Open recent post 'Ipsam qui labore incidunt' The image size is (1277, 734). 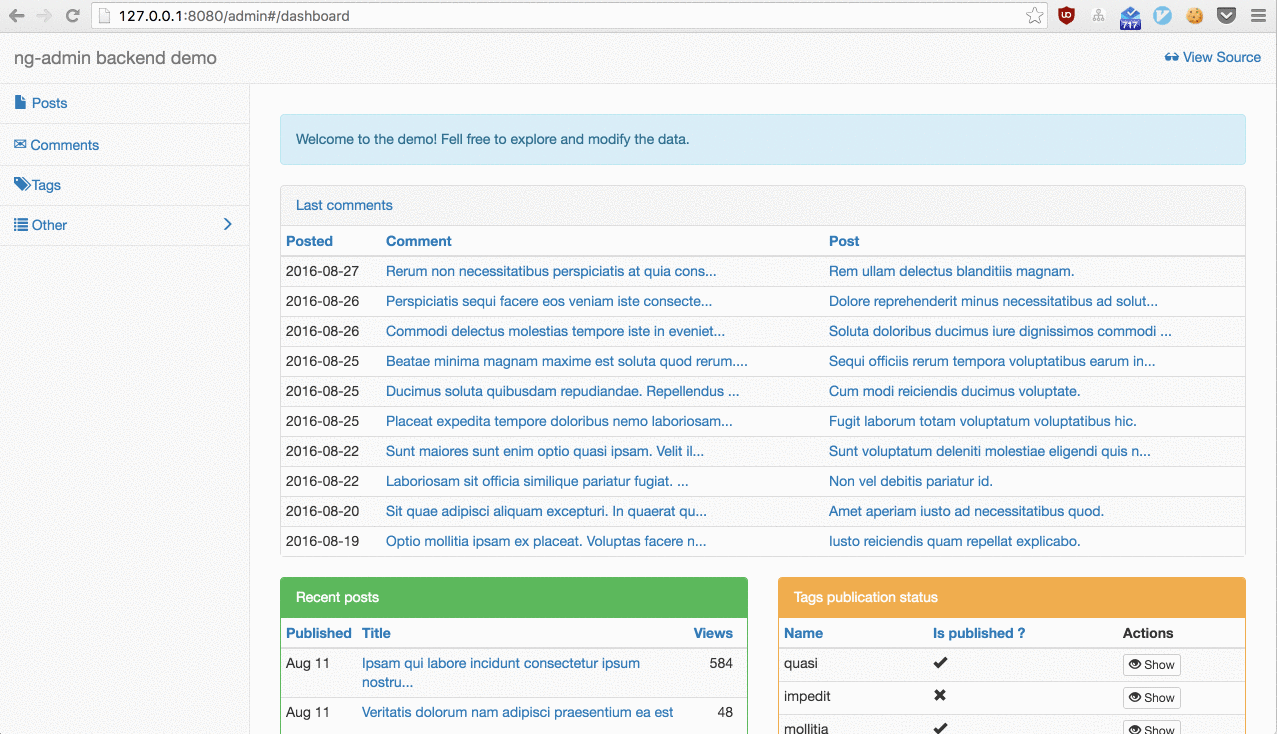(501, 672)
